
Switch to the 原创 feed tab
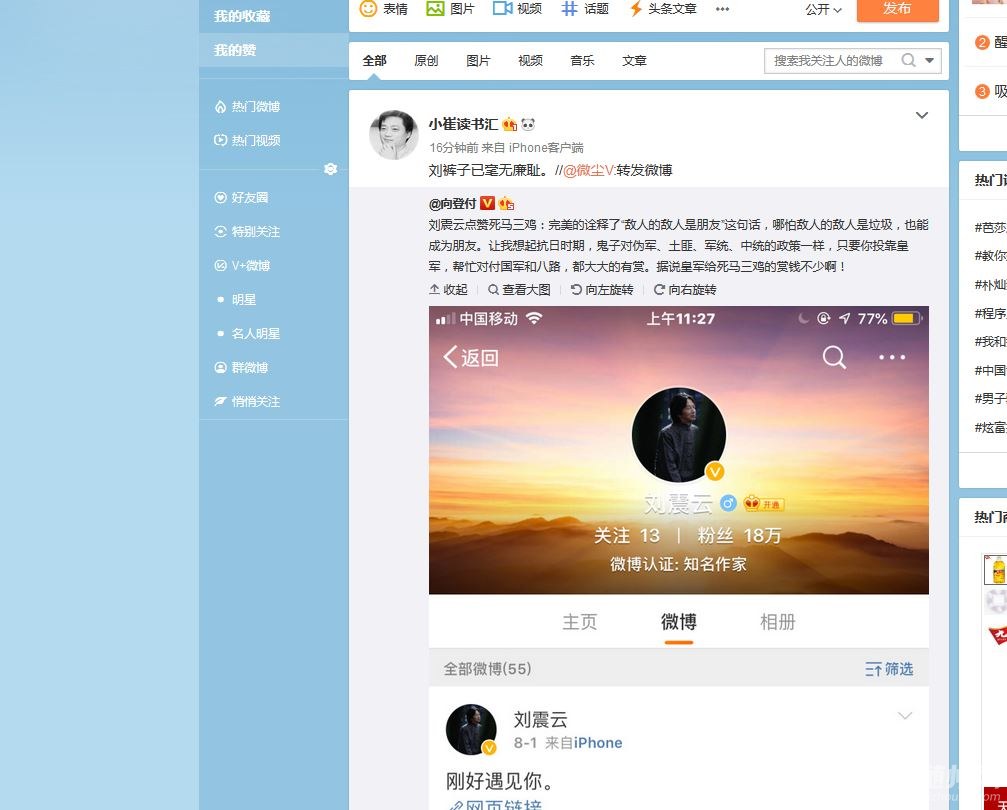tap(426, 60)
